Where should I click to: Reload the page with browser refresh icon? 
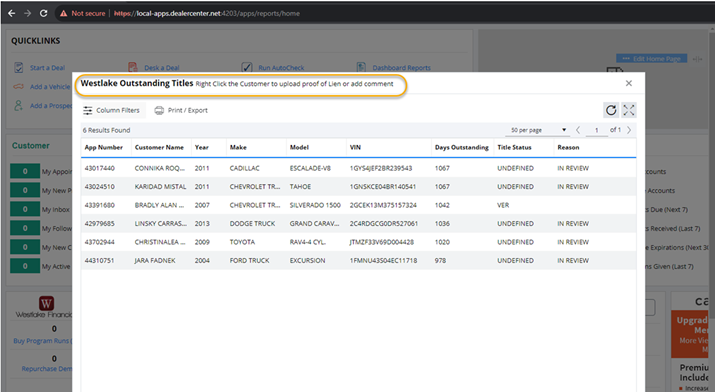point(43,13)
